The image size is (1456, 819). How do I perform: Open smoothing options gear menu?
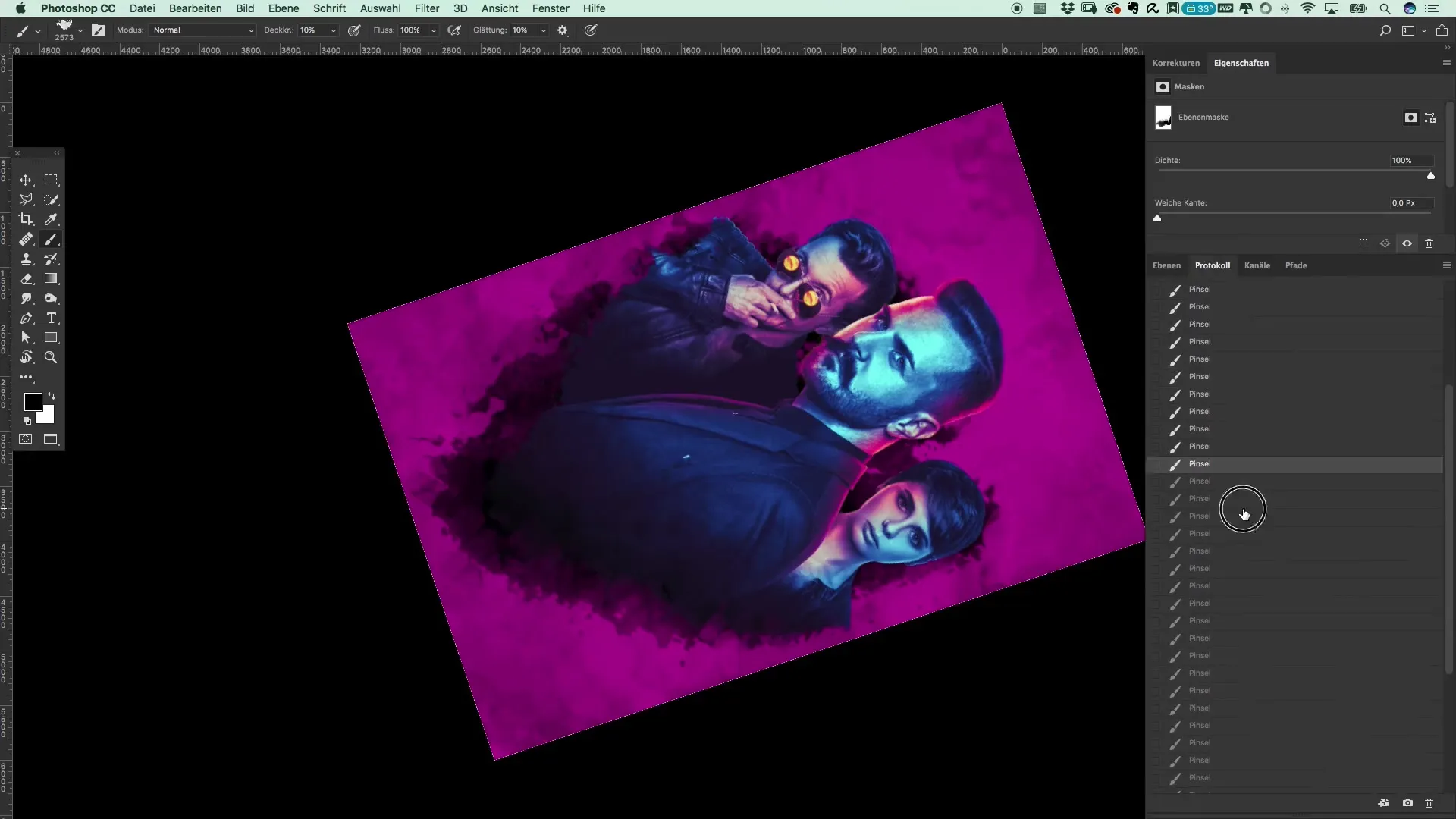tap(563, 30)
